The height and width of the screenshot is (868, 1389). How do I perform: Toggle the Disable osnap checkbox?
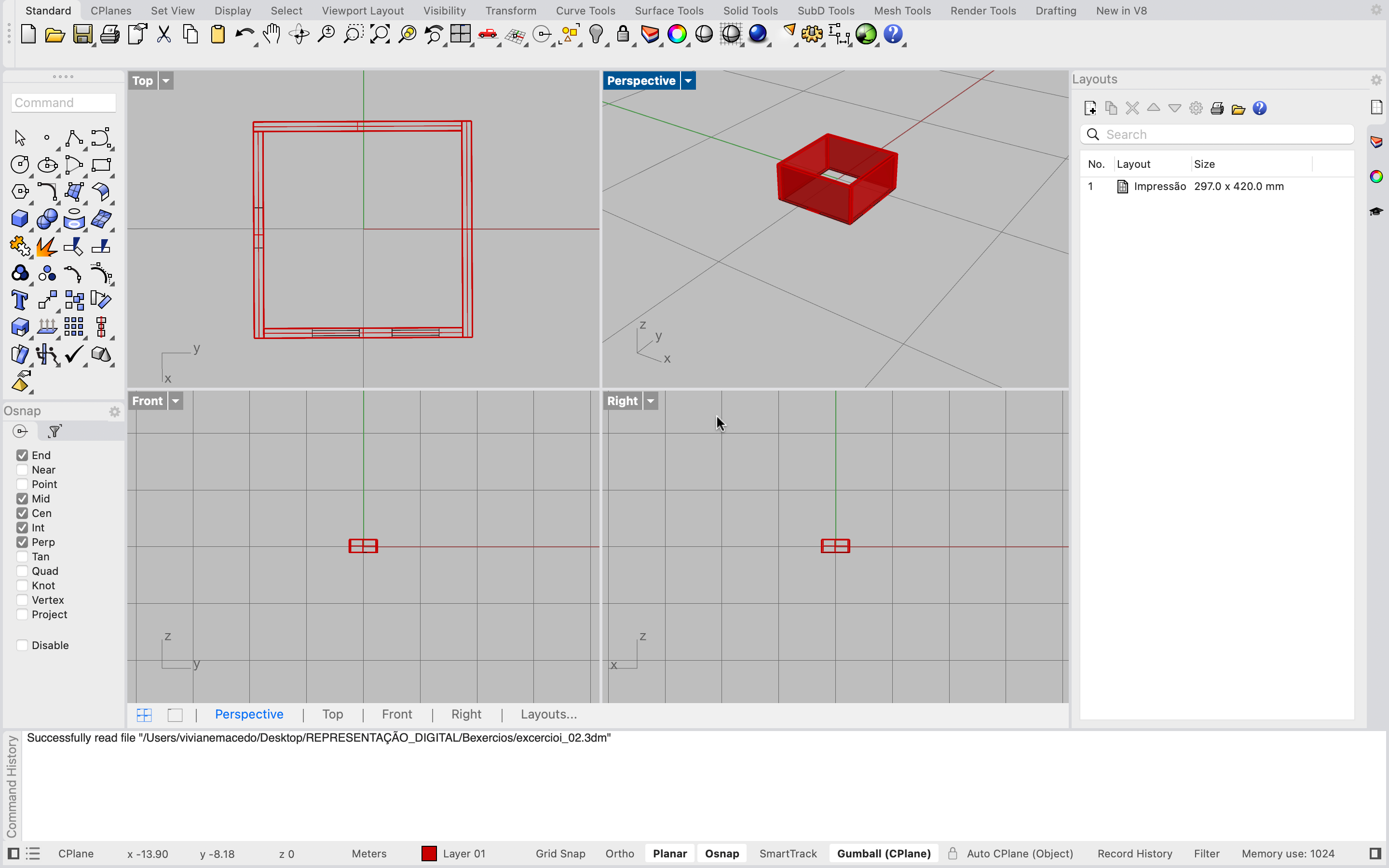click(x=22, y=645)
